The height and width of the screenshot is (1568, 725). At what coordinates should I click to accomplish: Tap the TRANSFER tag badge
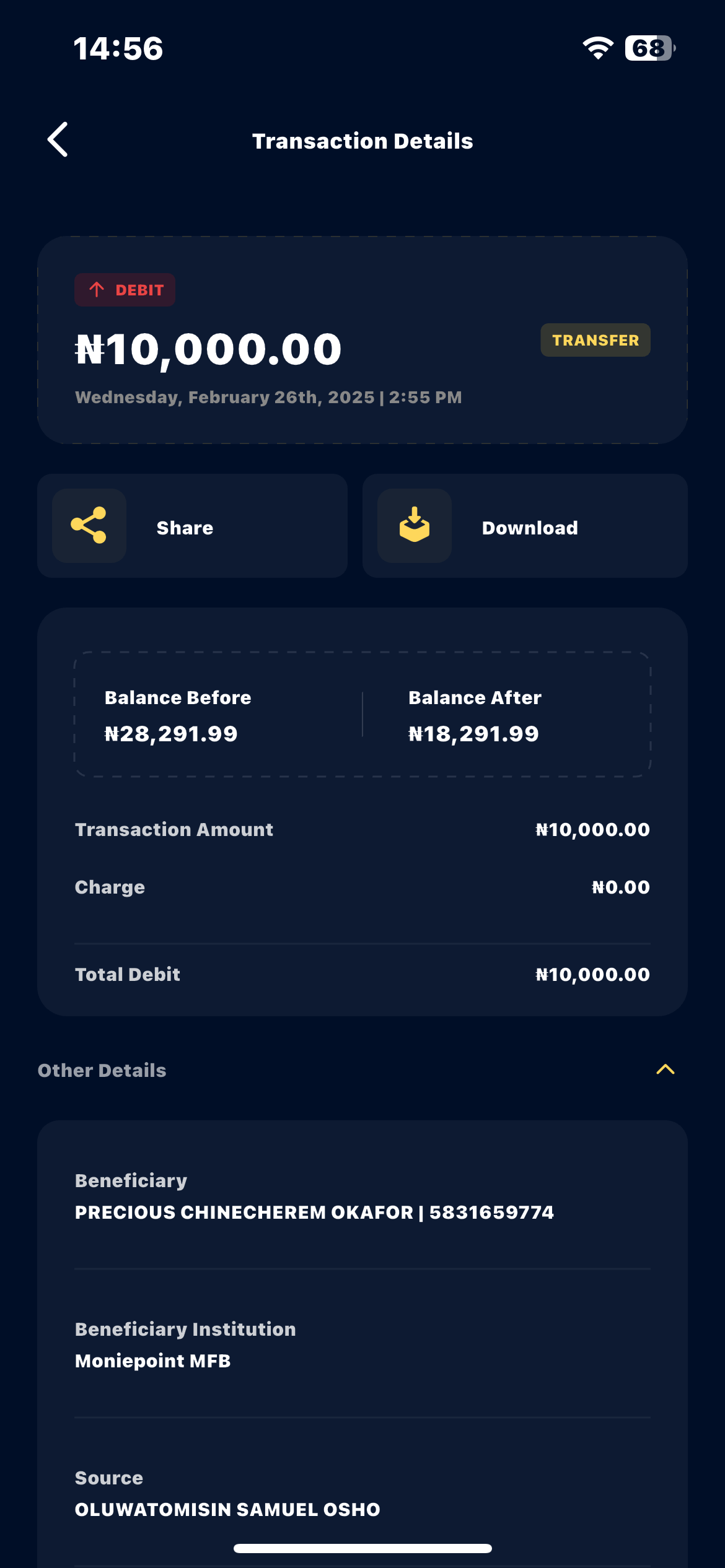click(595, 340)
